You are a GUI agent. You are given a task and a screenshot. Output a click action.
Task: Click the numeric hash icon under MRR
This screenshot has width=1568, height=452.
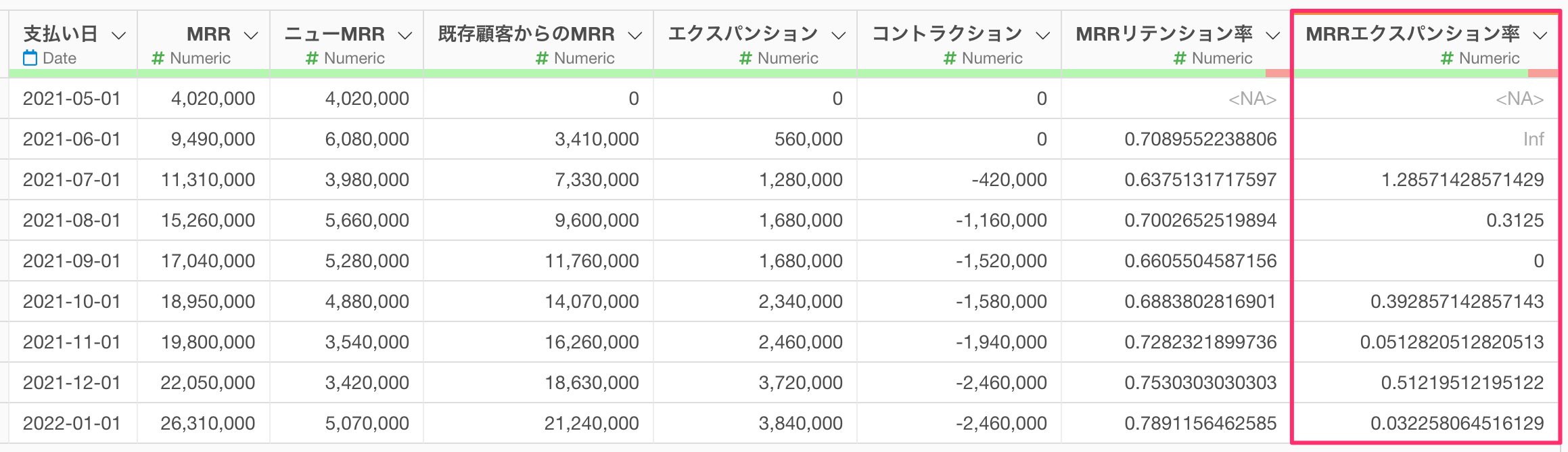(158, 59)
